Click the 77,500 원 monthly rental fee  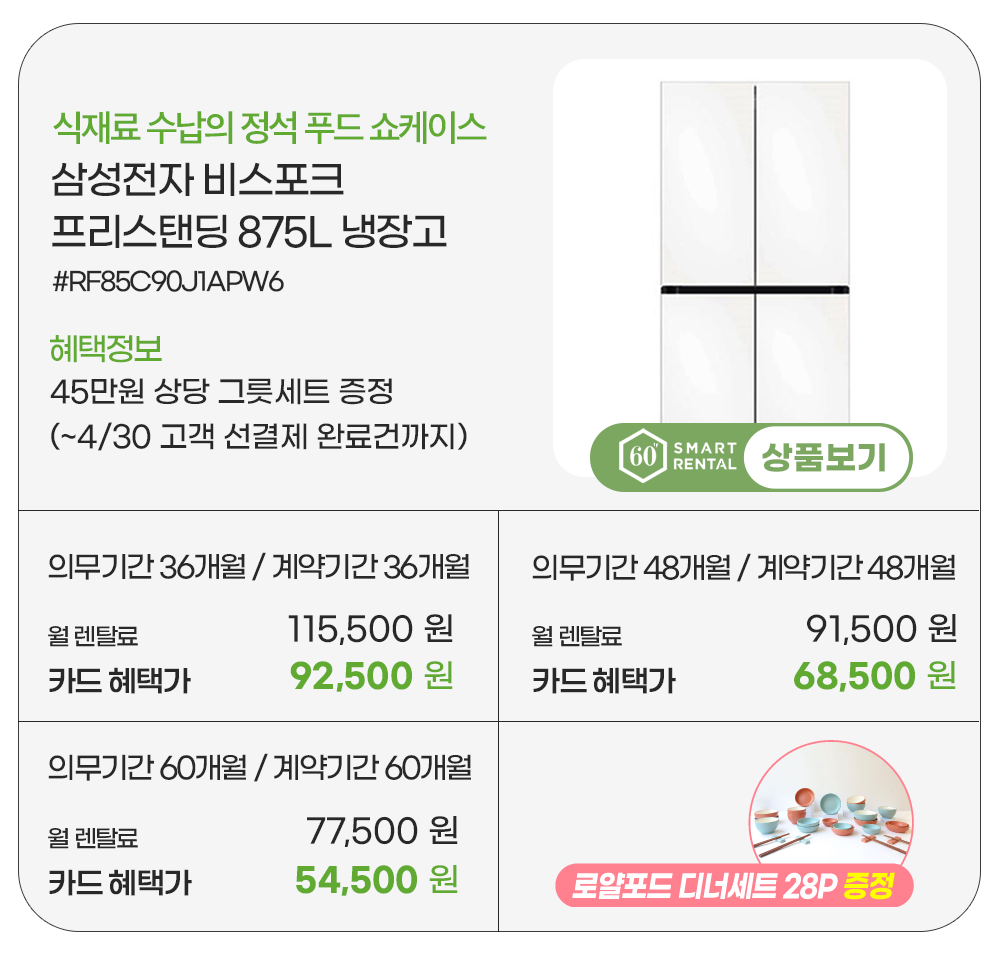tap(381, 830)
